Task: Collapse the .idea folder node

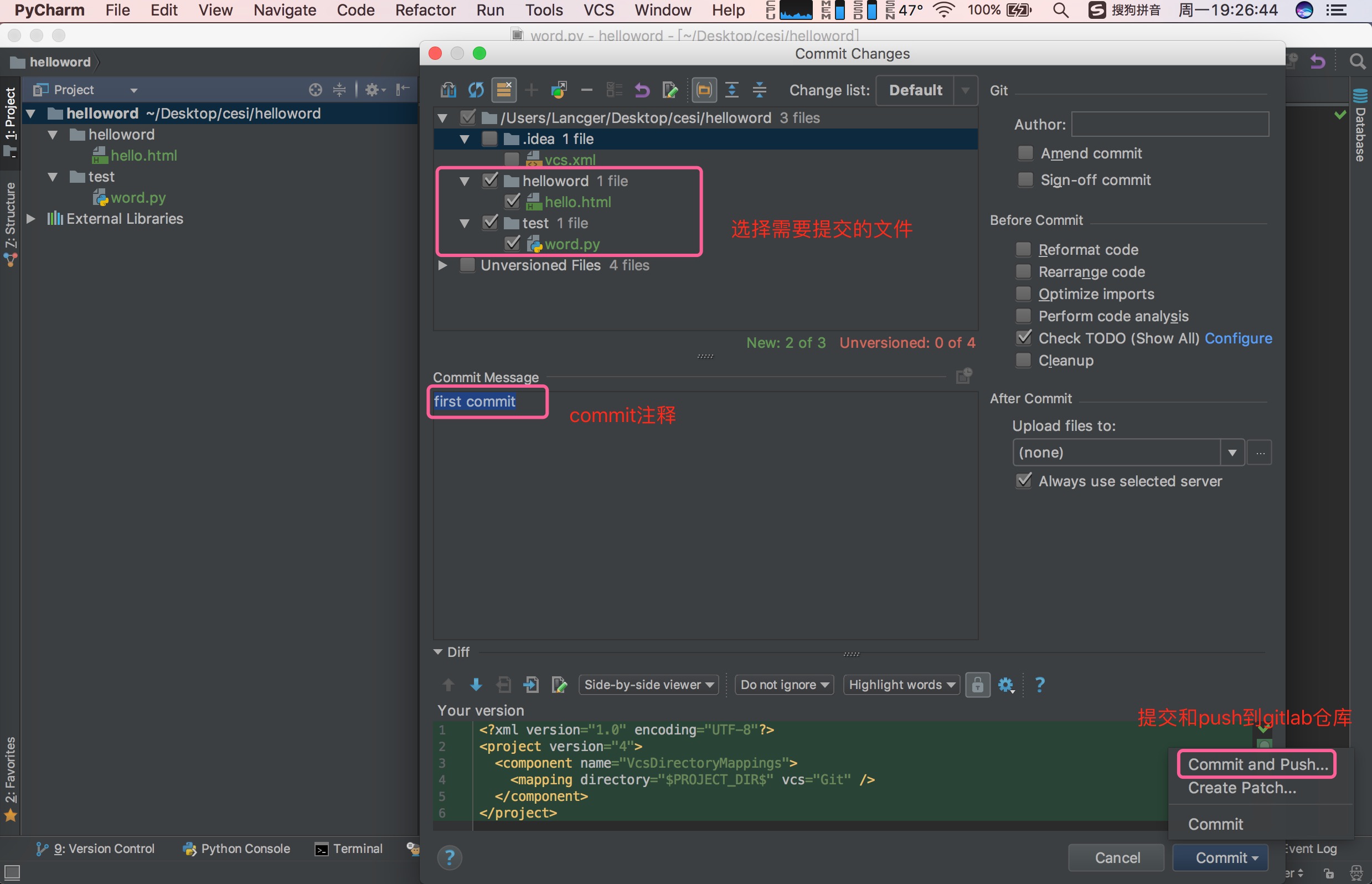Action: tap(465, 139)
